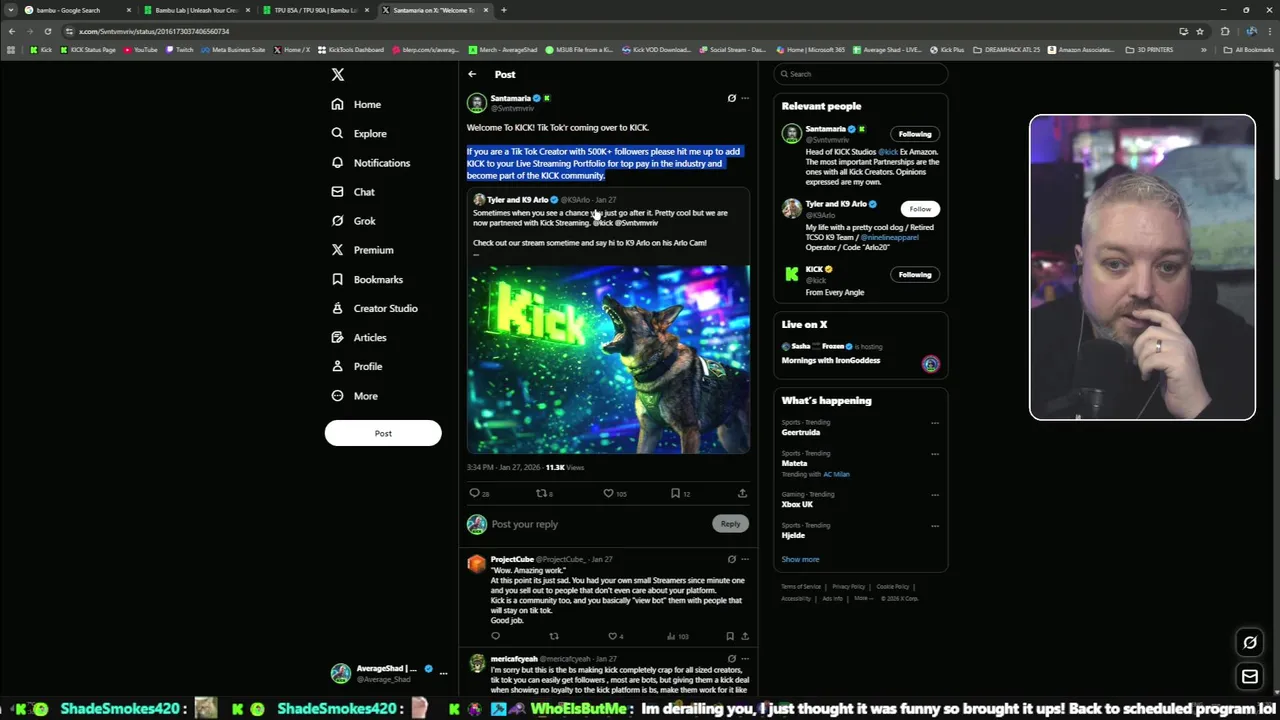Reply to ProjectCube comment

tap(495, 636)
